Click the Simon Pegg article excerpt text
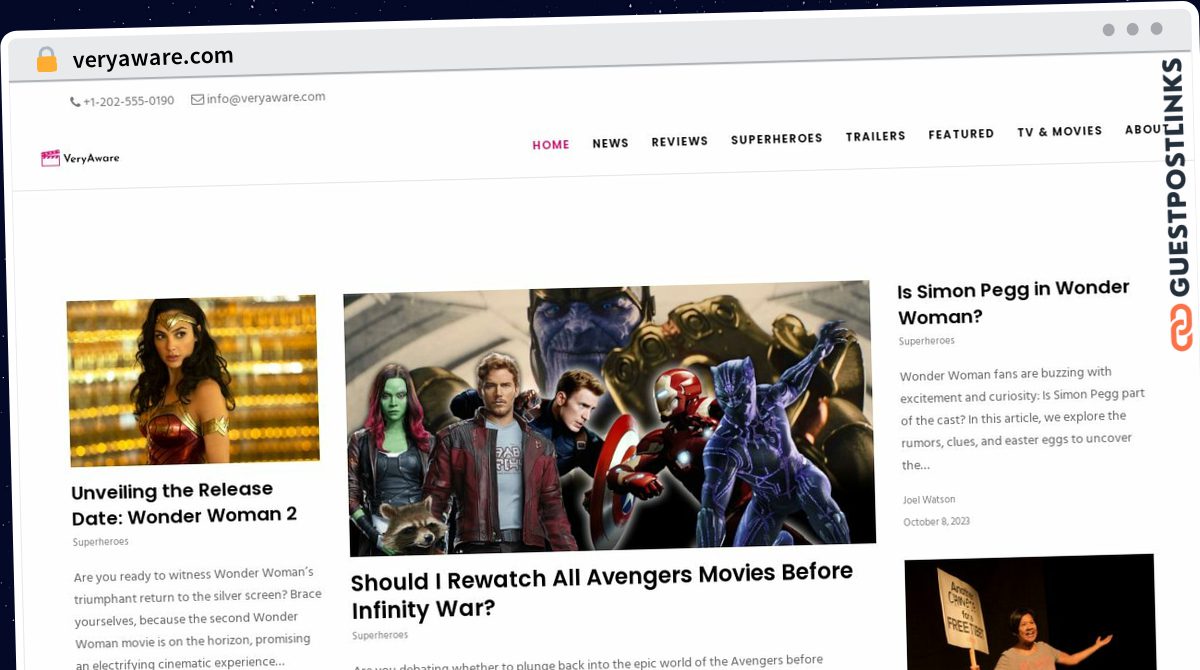The height and width of the screenshot is (670, 1200). (1022, 418)
